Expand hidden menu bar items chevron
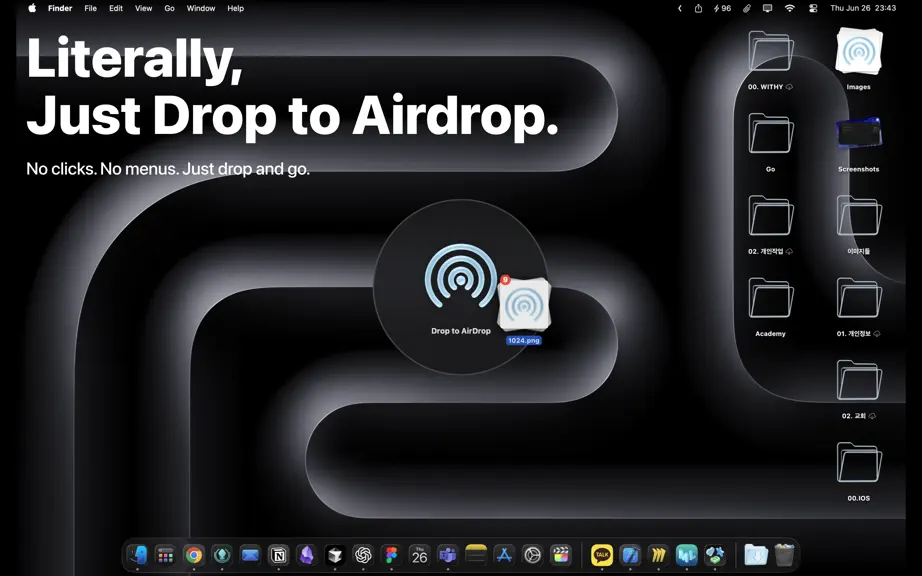Image resolution: width=922 pixels, height=576 pixels. pyautogui.click(x=680, y=8)
